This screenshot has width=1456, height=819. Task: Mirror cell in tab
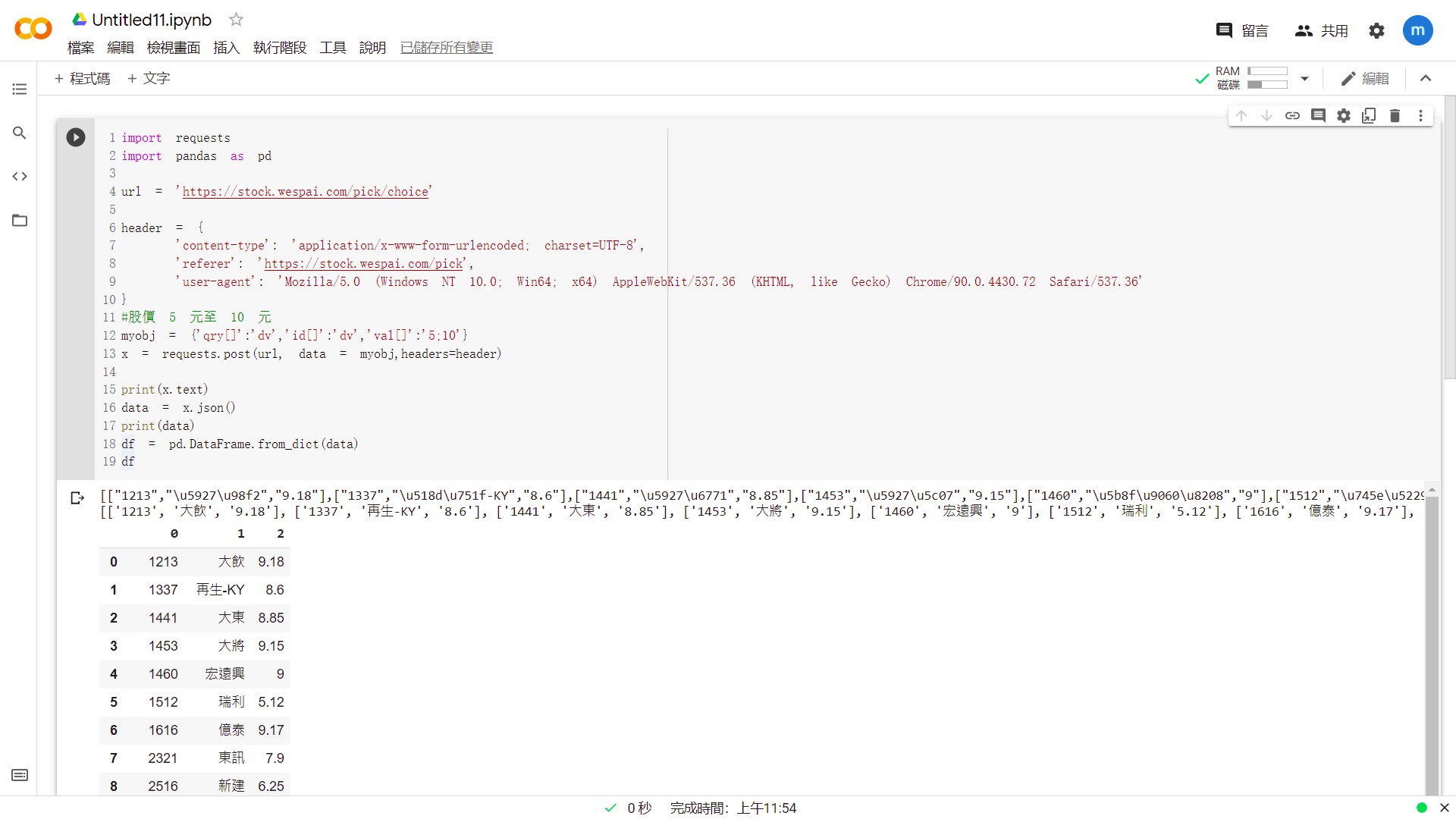1369,115
